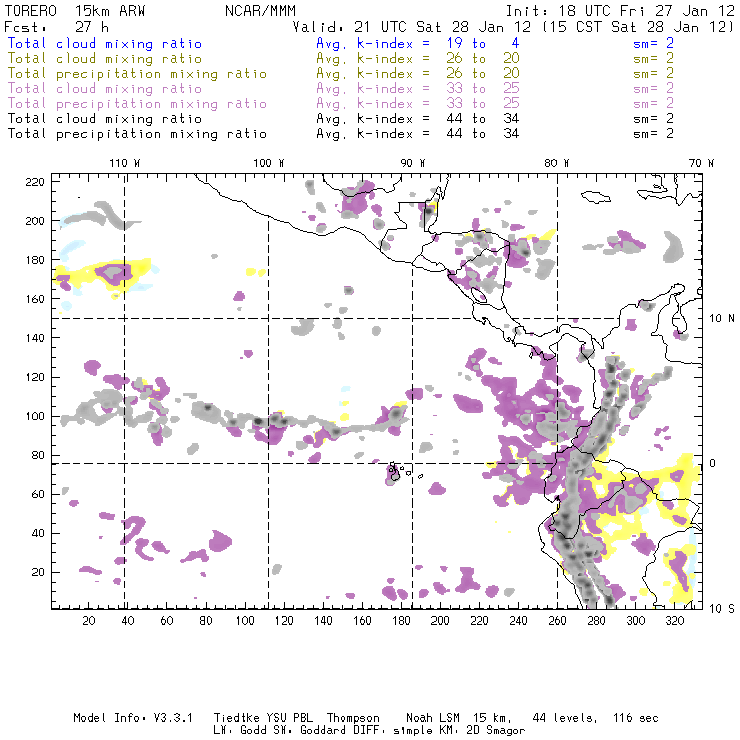
Task: Click the "TORERO 15km ARW" title text
Action: point(75,11)
